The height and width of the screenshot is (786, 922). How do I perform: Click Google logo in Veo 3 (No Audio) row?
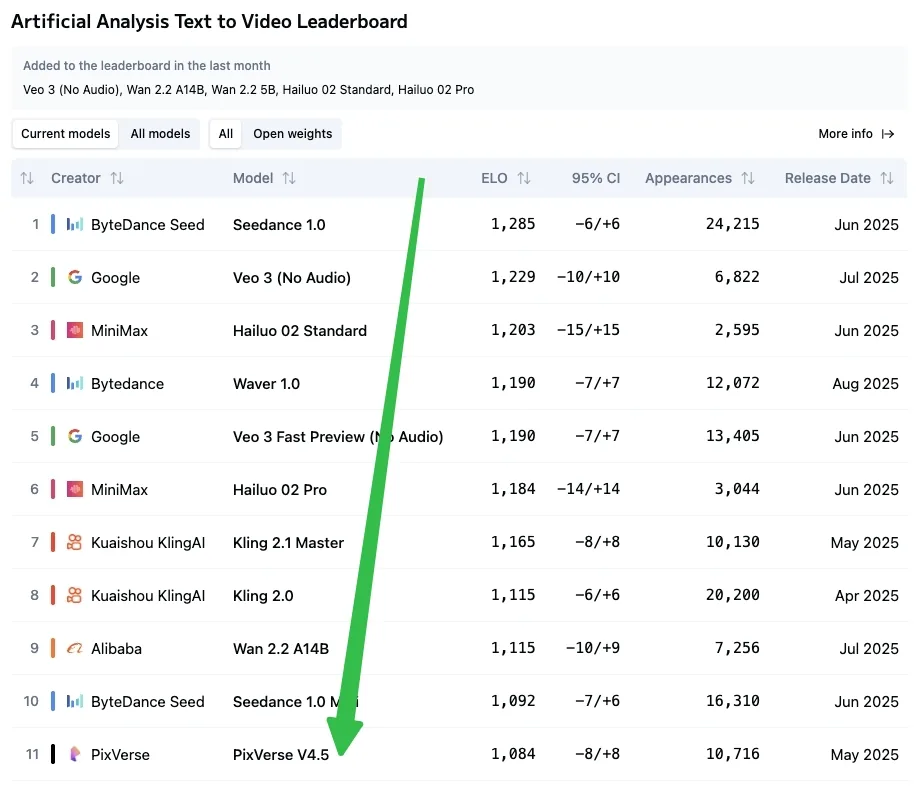click(x=75, y=277)
